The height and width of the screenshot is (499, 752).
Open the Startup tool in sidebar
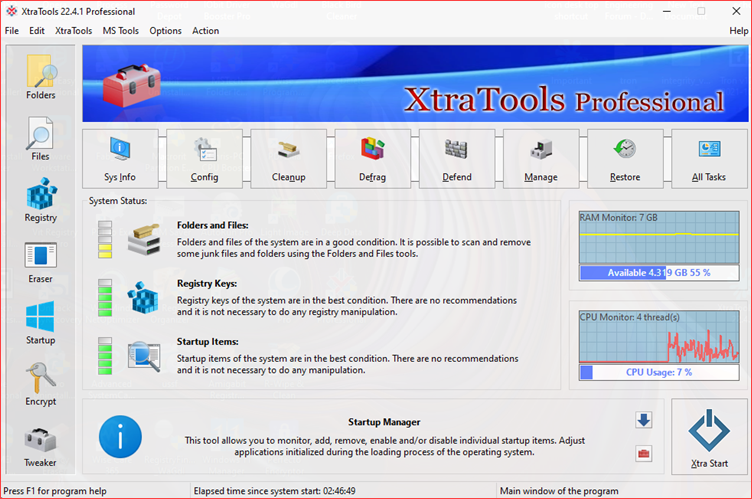tap(41, 322)
